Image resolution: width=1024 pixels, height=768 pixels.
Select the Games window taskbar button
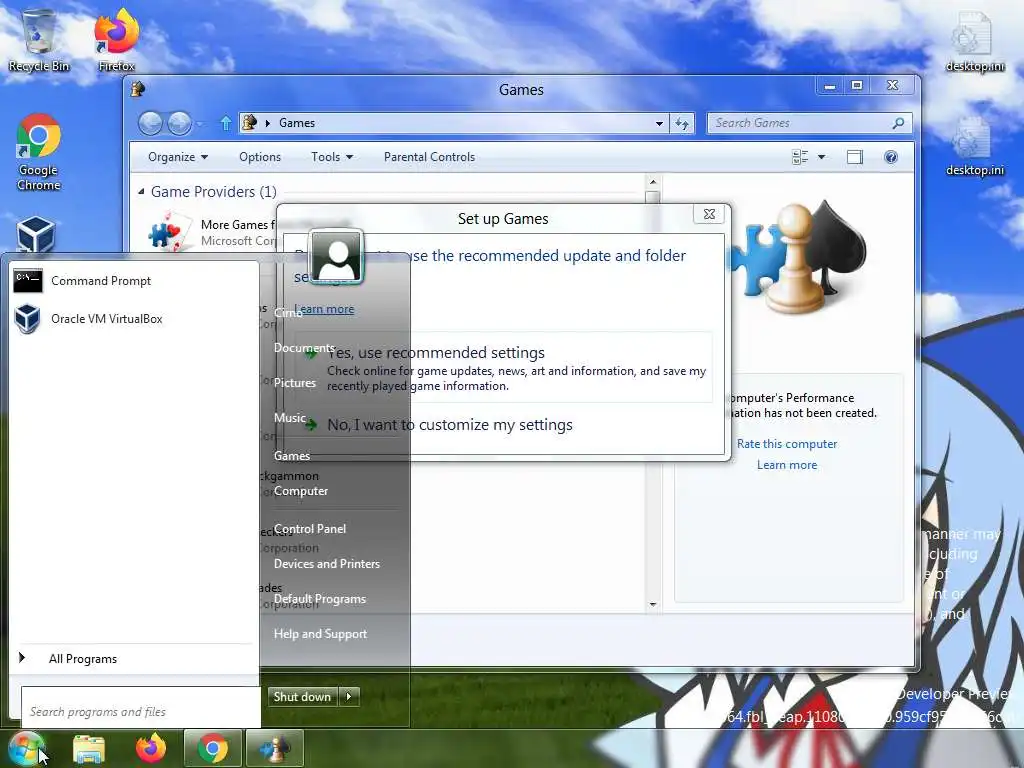(x=274, y=748)
